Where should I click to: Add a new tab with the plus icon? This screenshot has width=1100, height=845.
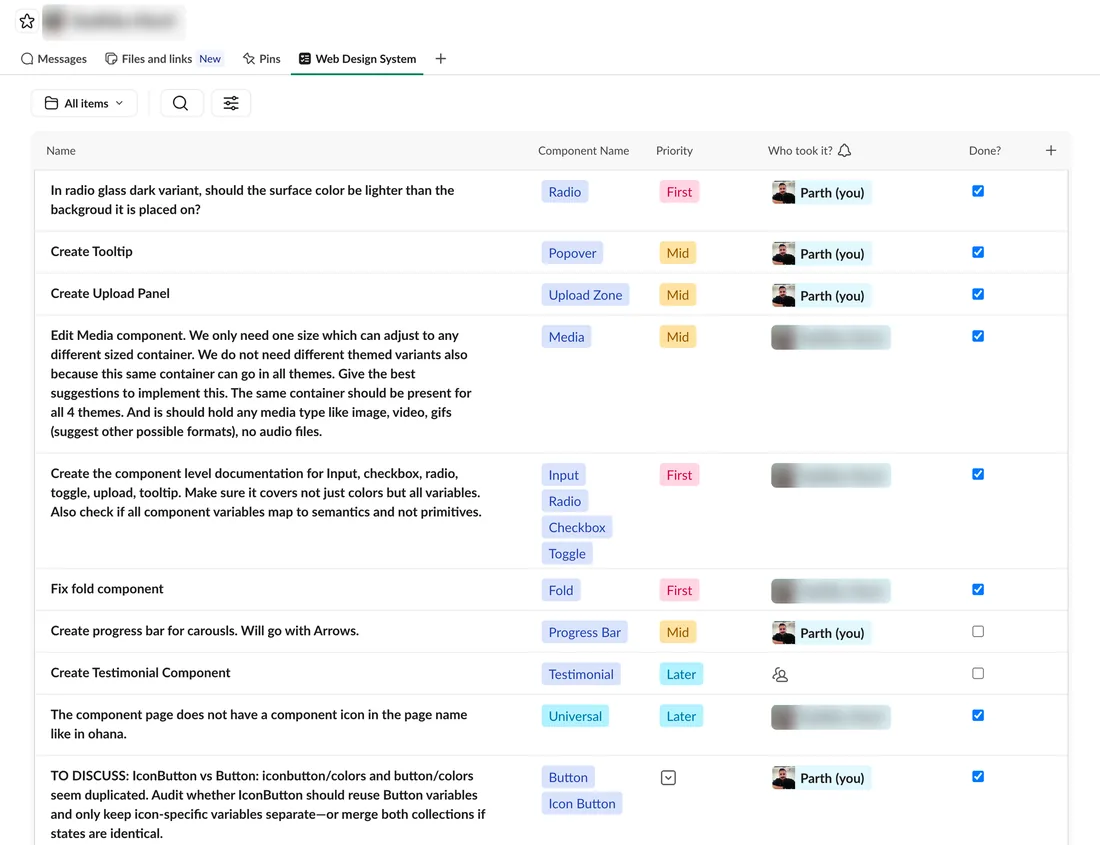(441, 59)
